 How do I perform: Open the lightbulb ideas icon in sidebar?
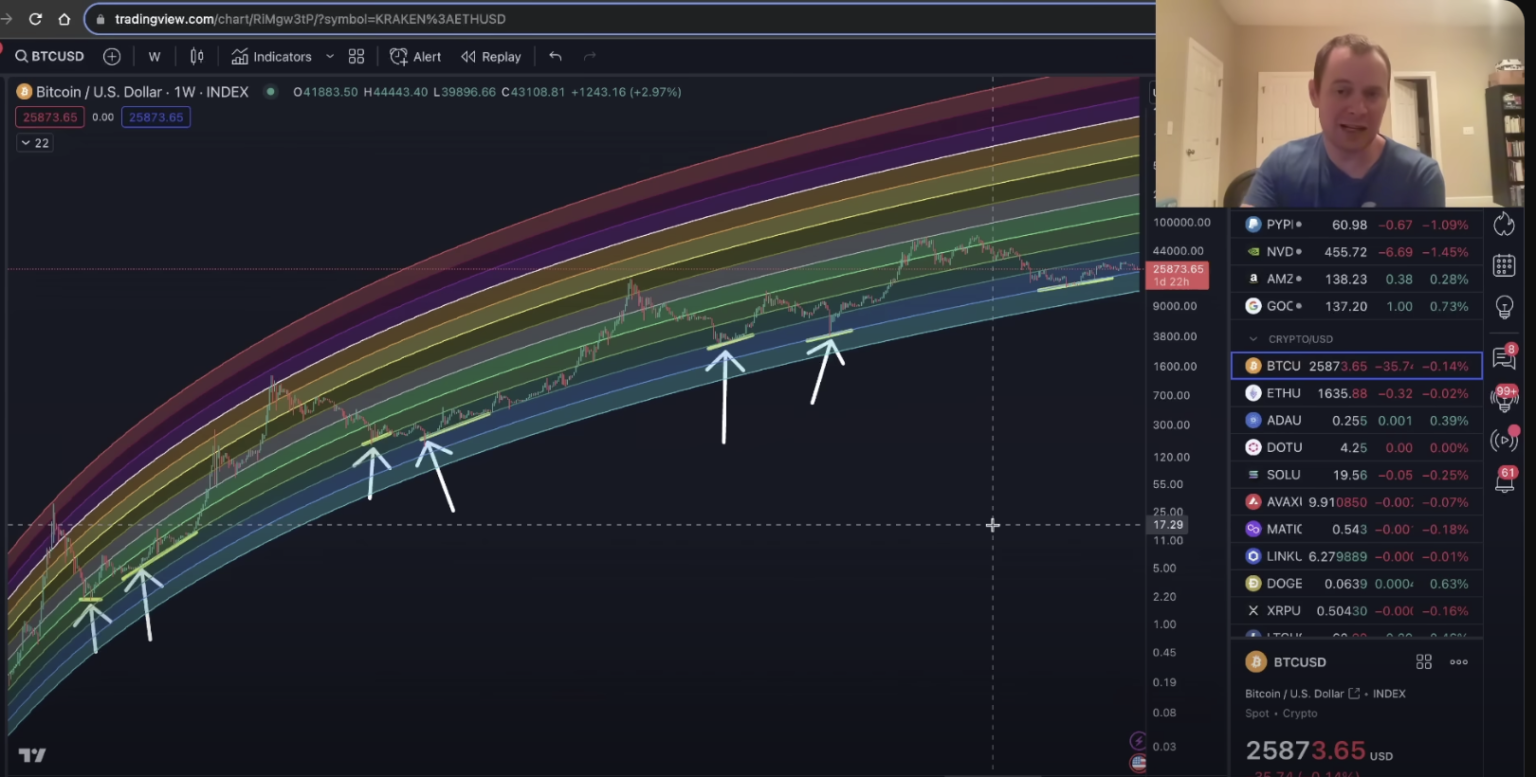1504,307
